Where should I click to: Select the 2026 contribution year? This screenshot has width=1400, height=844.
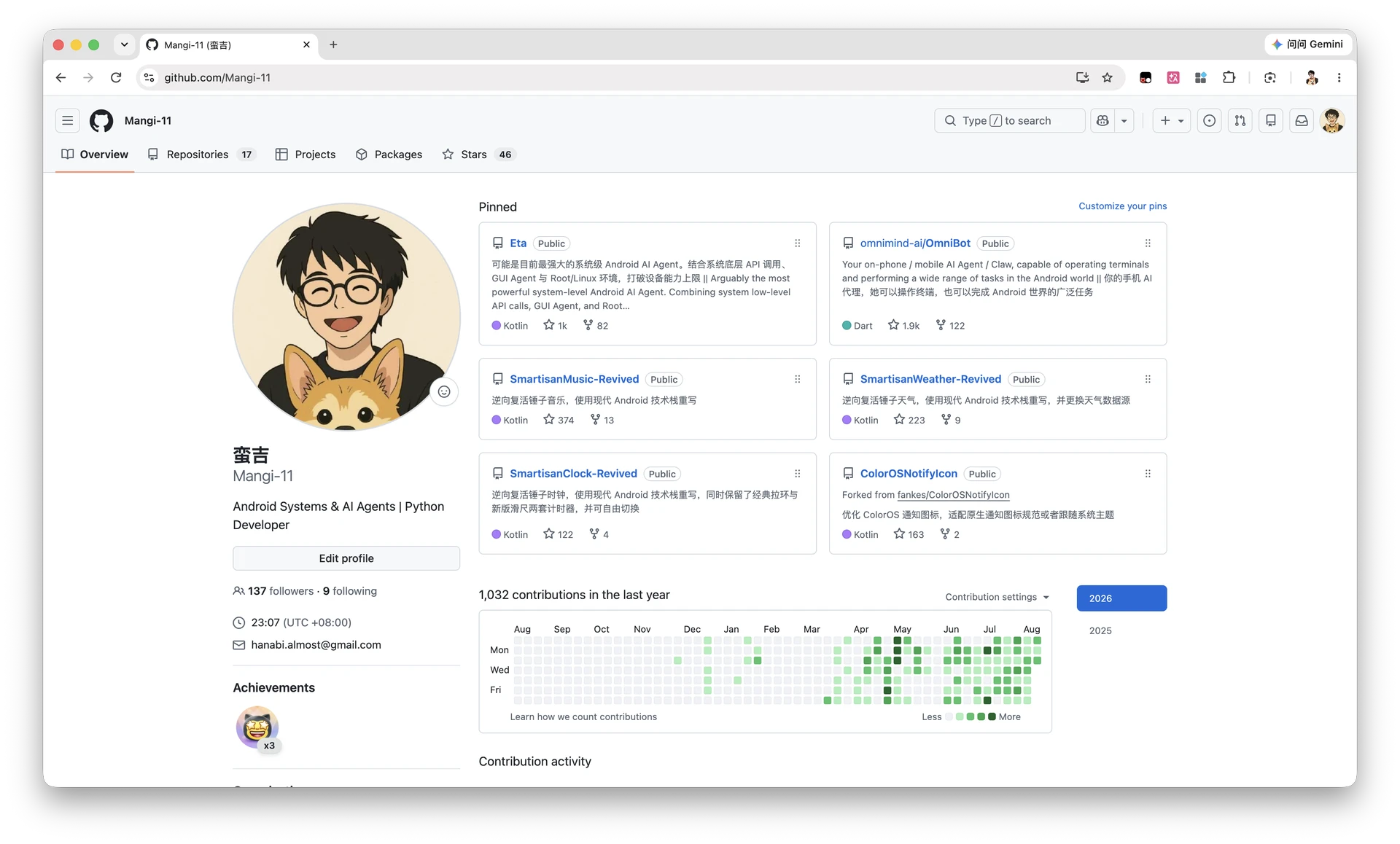point(1121,598)
